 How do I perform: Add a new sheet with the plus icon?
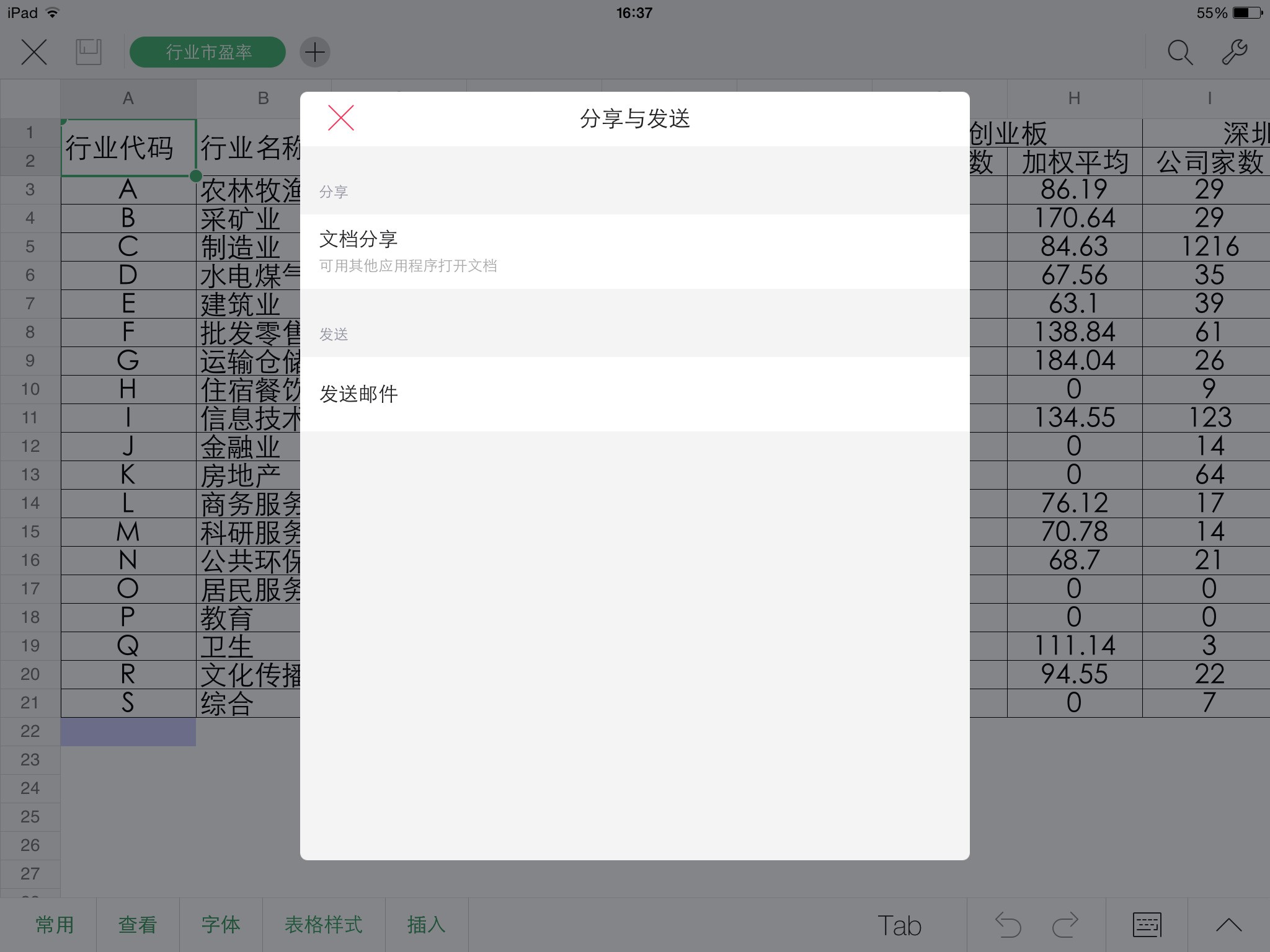(315, 52)
